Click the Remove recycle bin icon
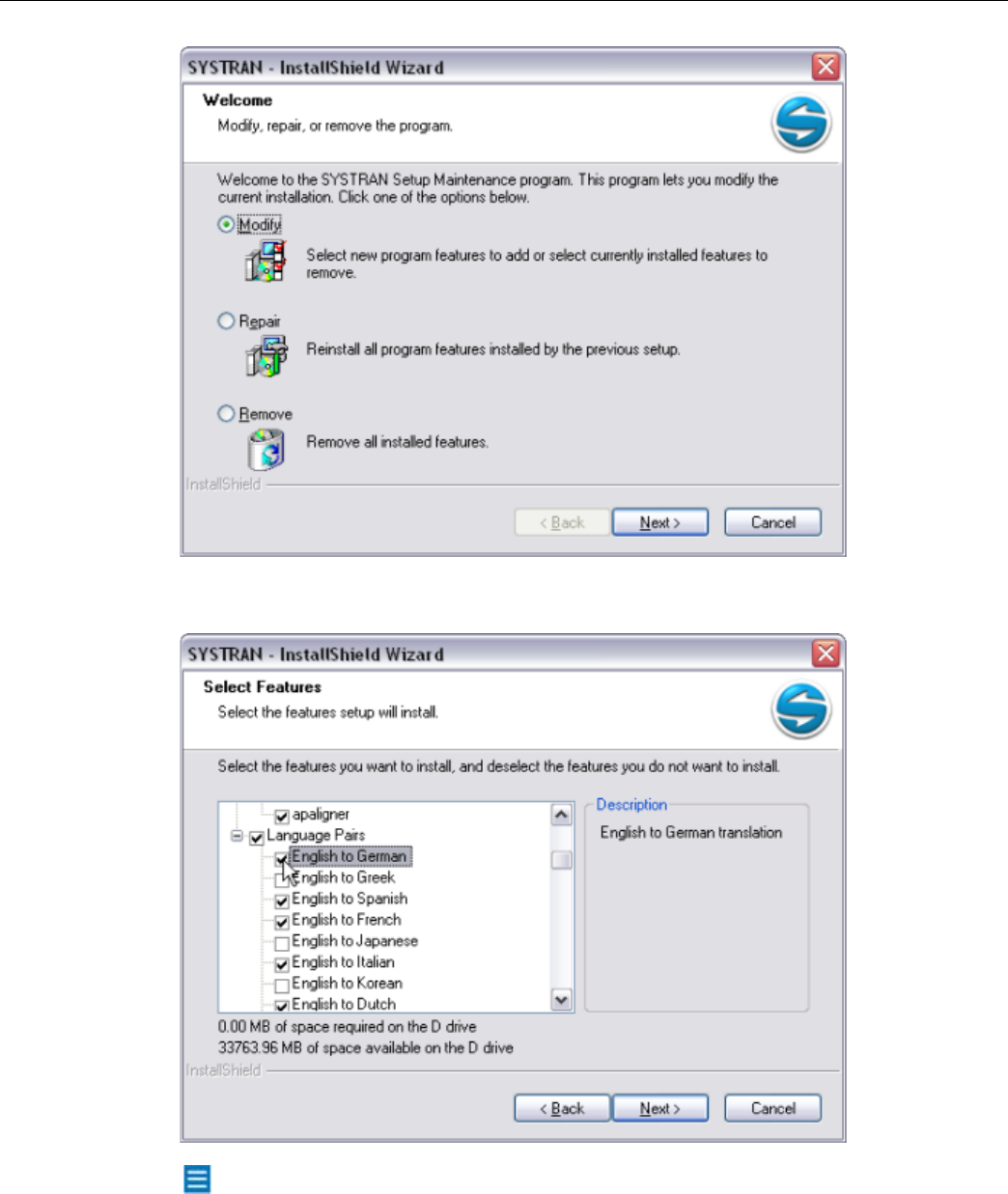1008x1194 pixels. pos(266,449)
